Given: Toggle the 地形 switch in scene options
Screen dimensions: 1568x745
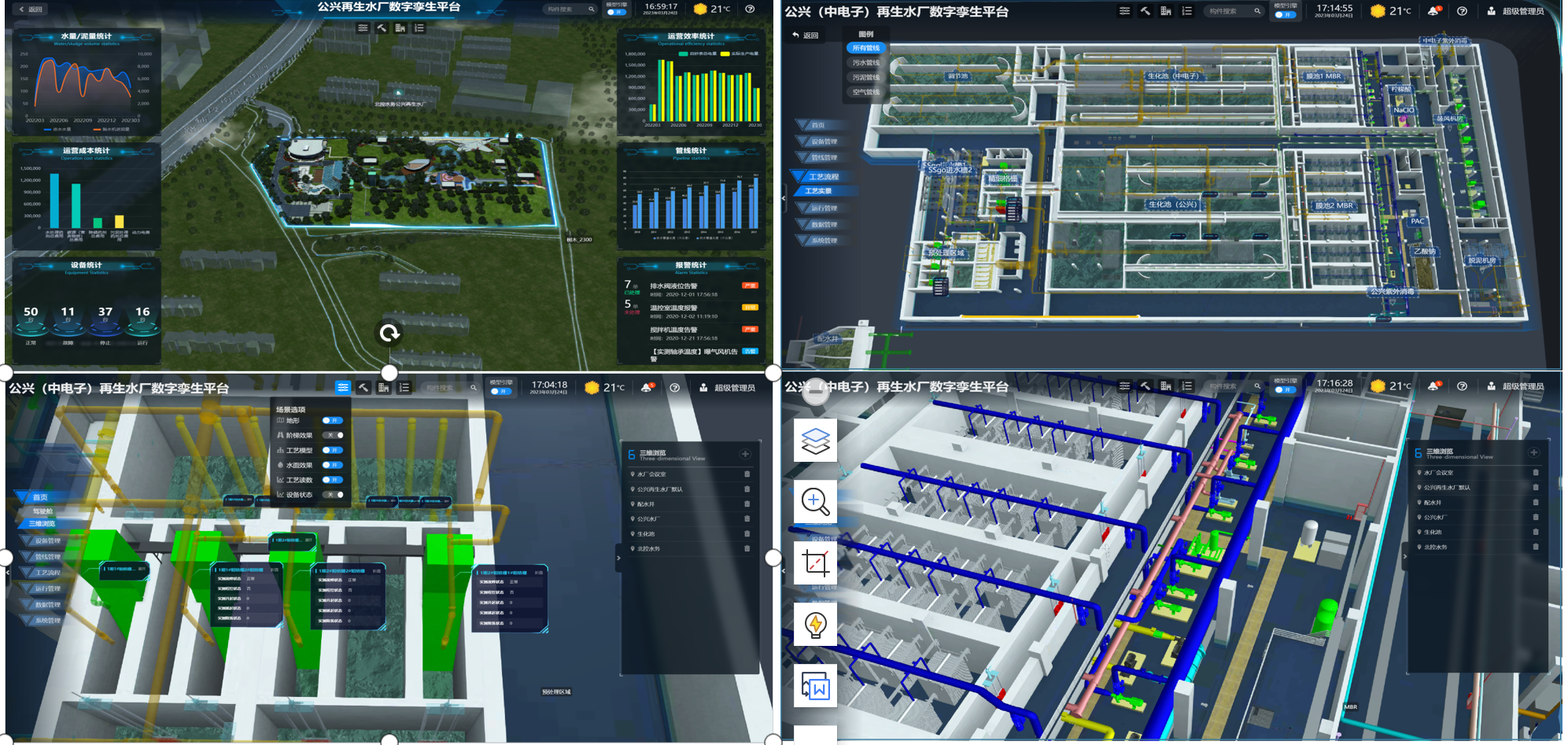Looking at the screenshot, I should [x=333, y=420].
